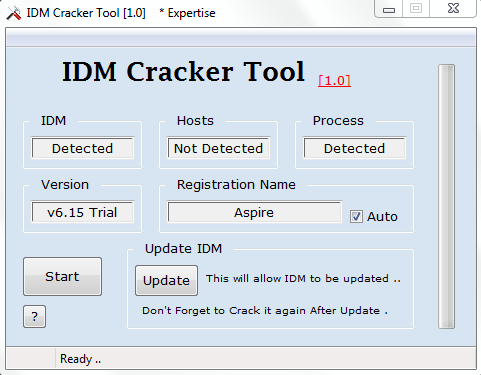Click the disabled maximize window button

click(416, 8)
